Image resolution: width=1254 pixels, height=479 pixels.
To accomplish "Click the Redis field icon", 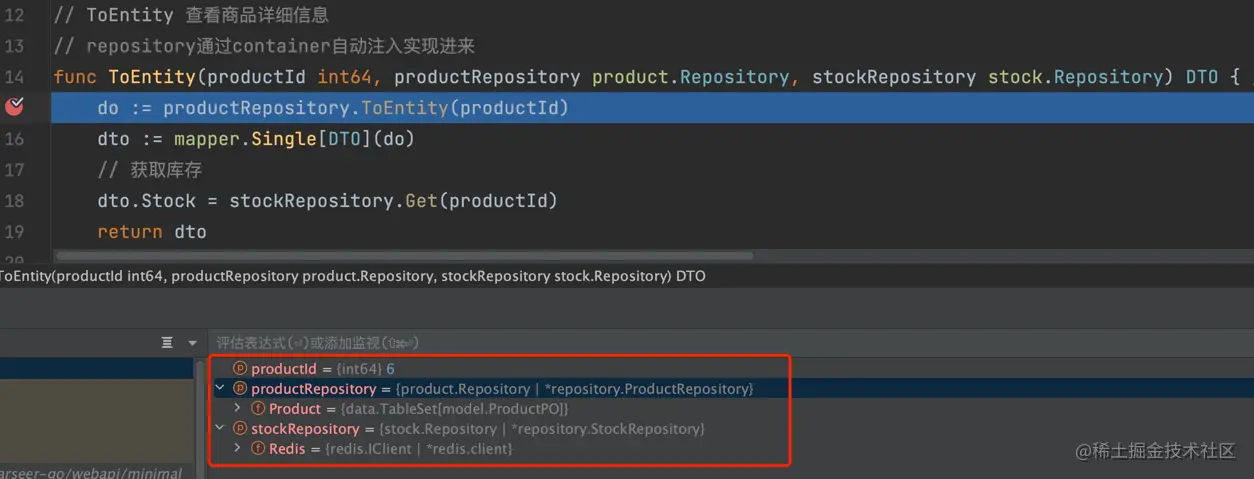I will pos(258,449).
